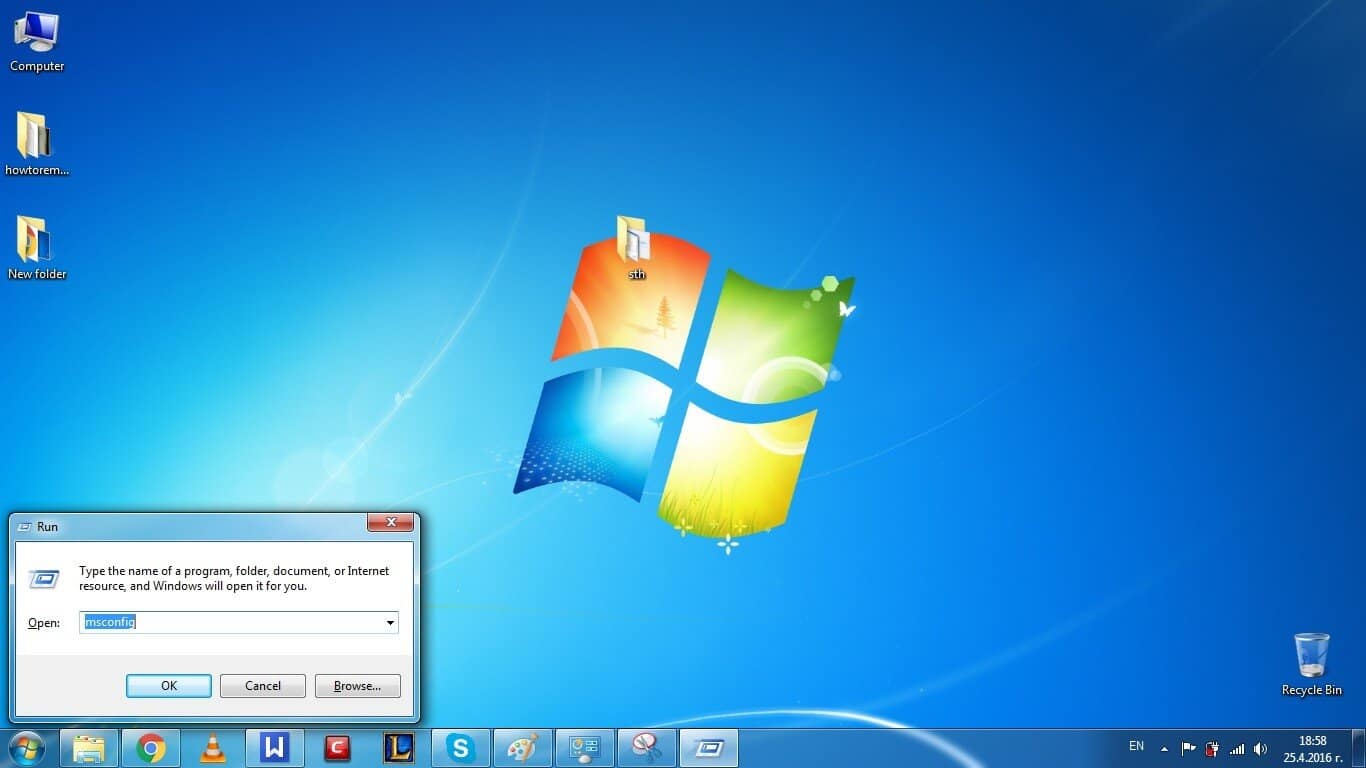Switch to Run dialog taskbar button
Screen dimensions: 1366x768
(x=708, y=748)
